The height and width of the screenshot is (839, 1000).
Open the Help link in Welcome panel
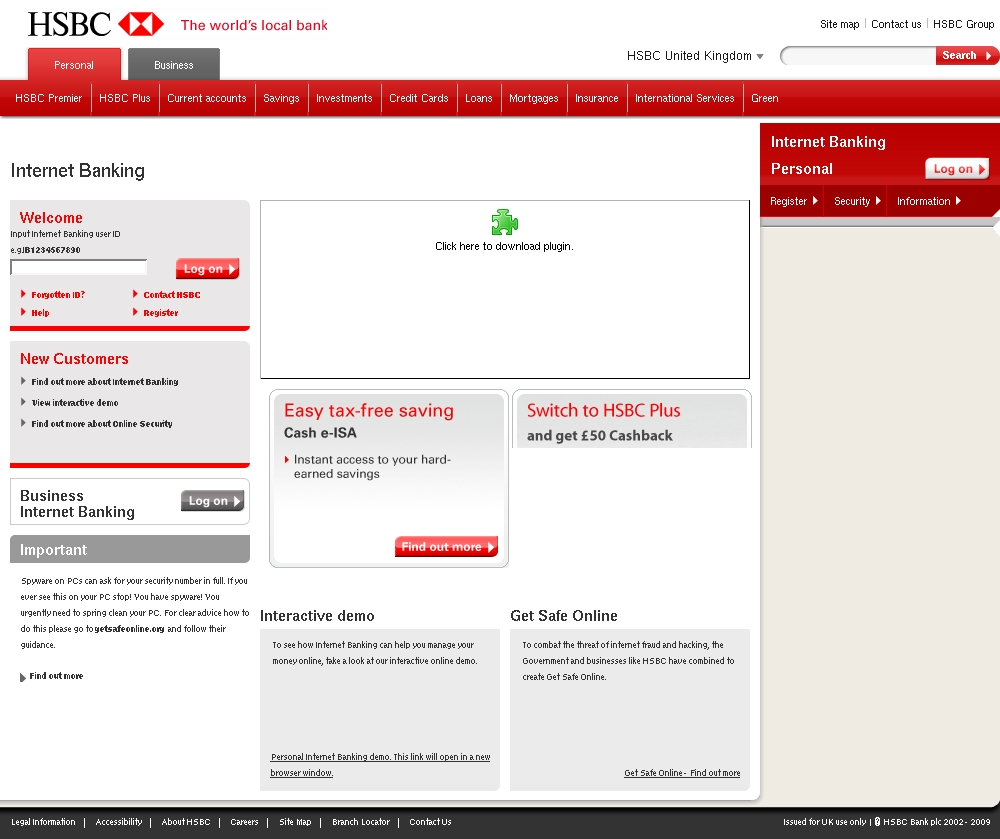pos(40,312)
